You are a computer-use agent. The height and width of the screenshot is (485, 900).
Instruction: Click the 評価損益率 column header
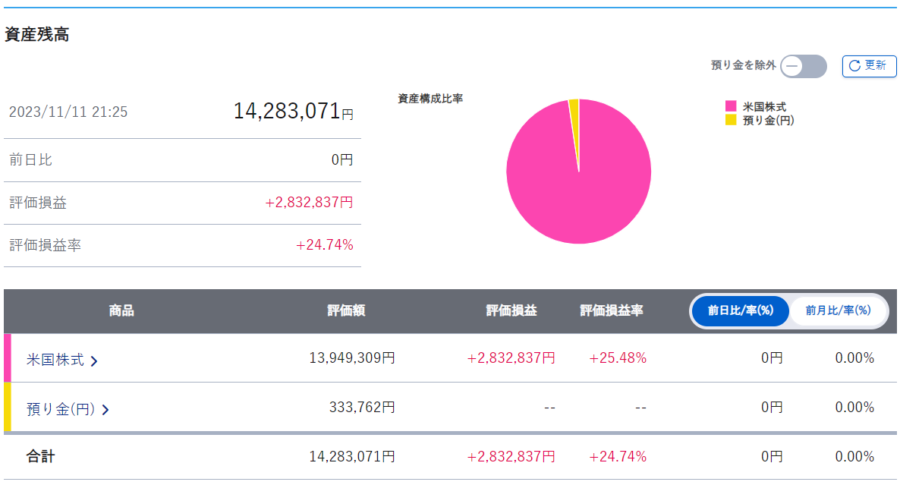point(611,311)
